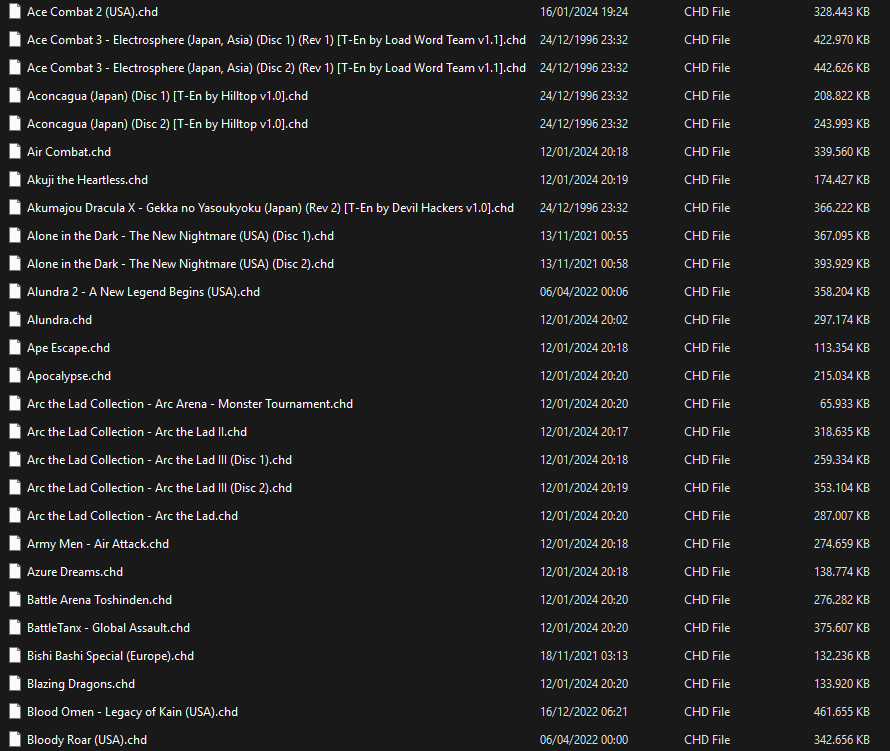Click the file icon beside Air Combat.chd
Viewport: 890px width, 751px height.
click(15, 152)
